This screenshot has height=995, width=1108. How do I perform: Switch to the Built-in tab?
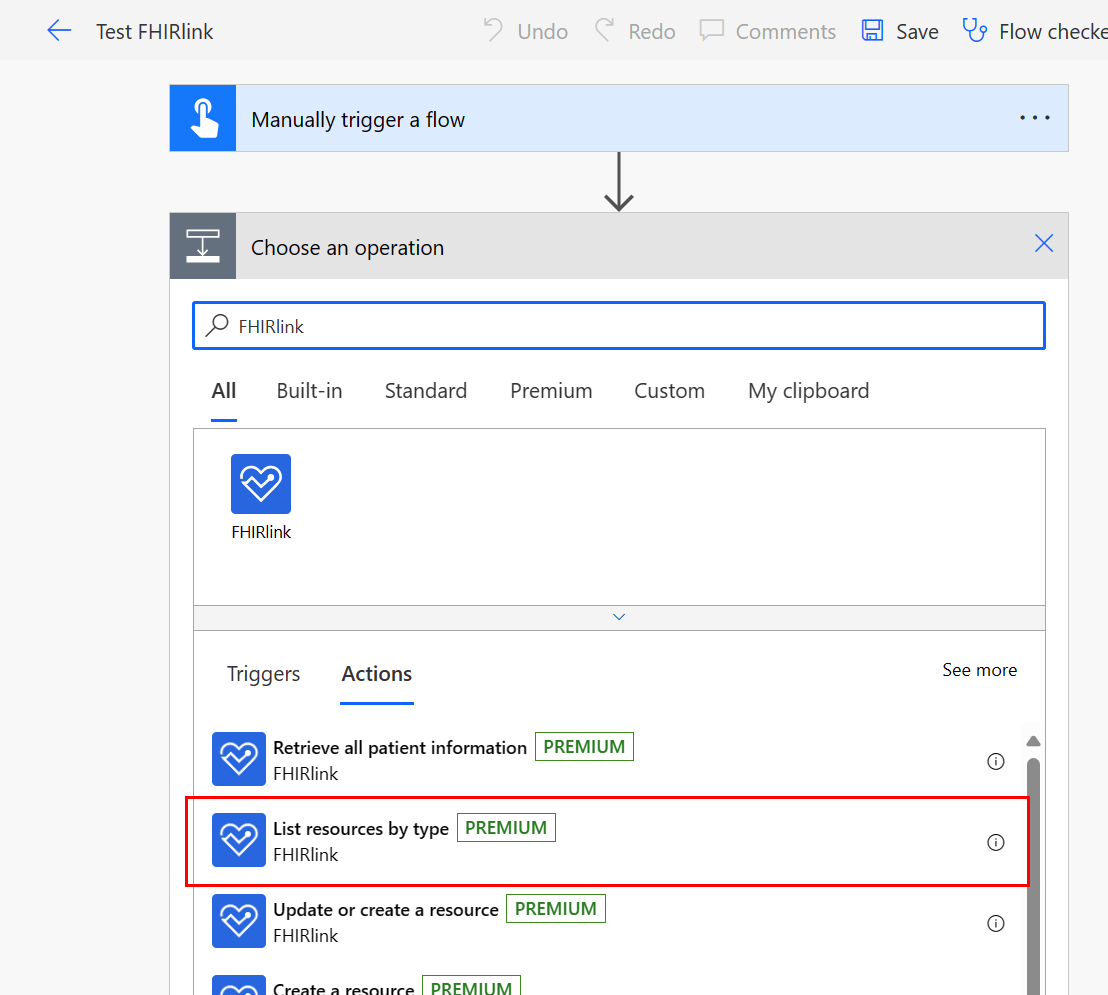click(x=310, y=391)
